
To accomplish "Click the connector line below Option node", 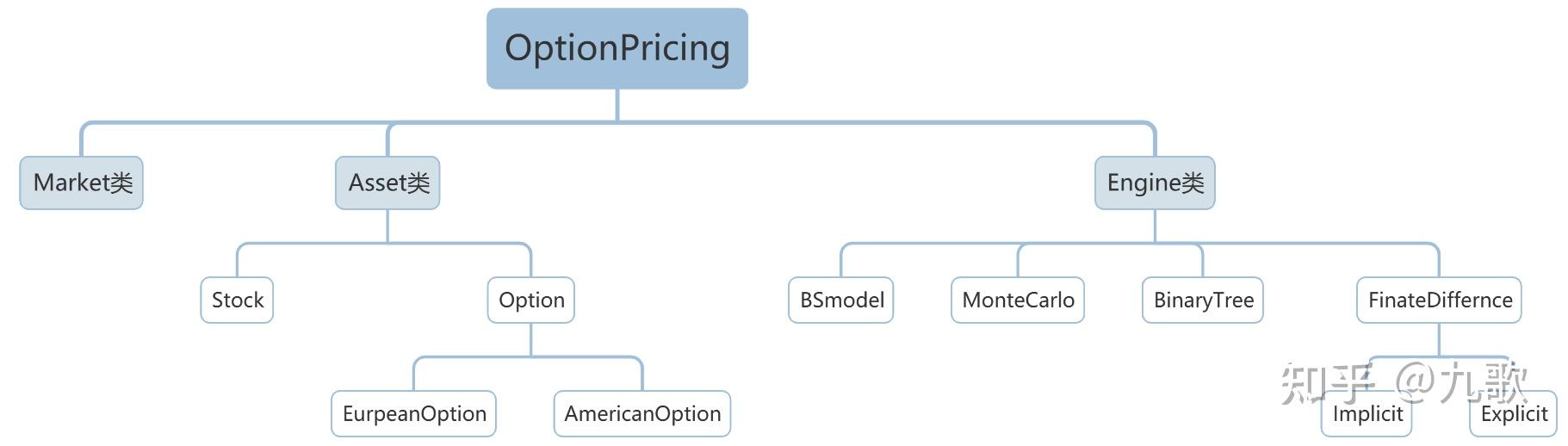I will [531, 339].
